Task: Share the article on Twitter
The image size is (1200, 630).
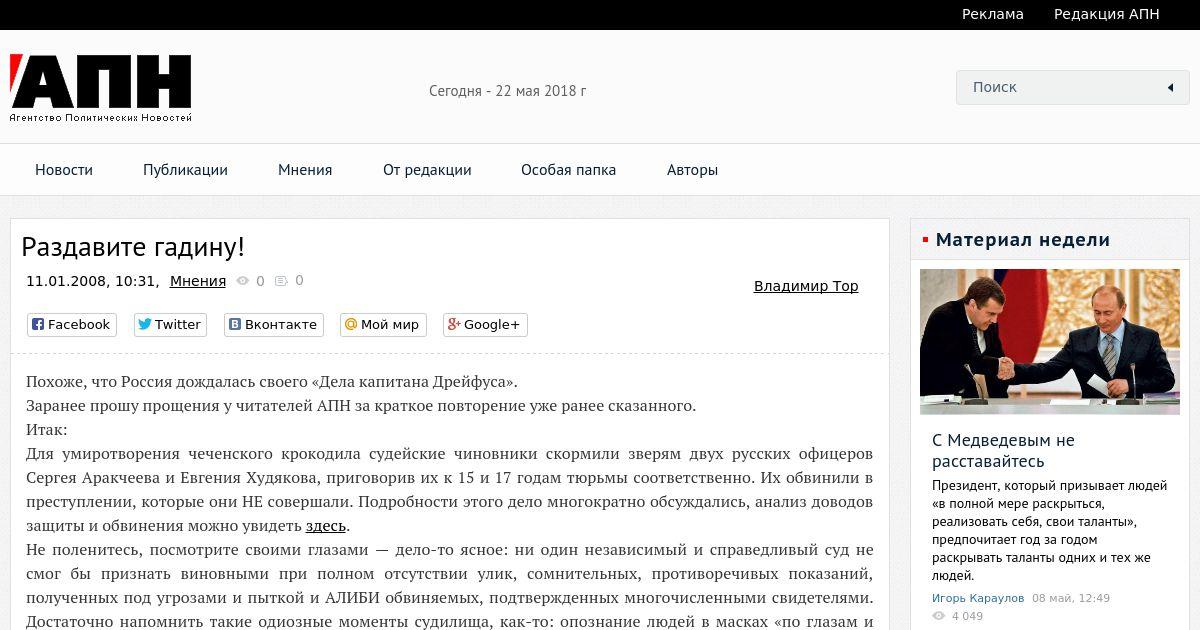Action: (170, 325)
